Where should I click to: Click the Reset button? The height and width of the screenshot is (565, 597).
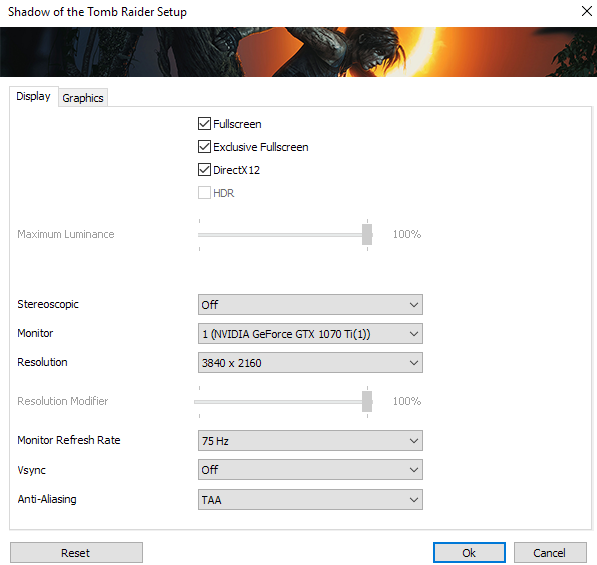76,553
